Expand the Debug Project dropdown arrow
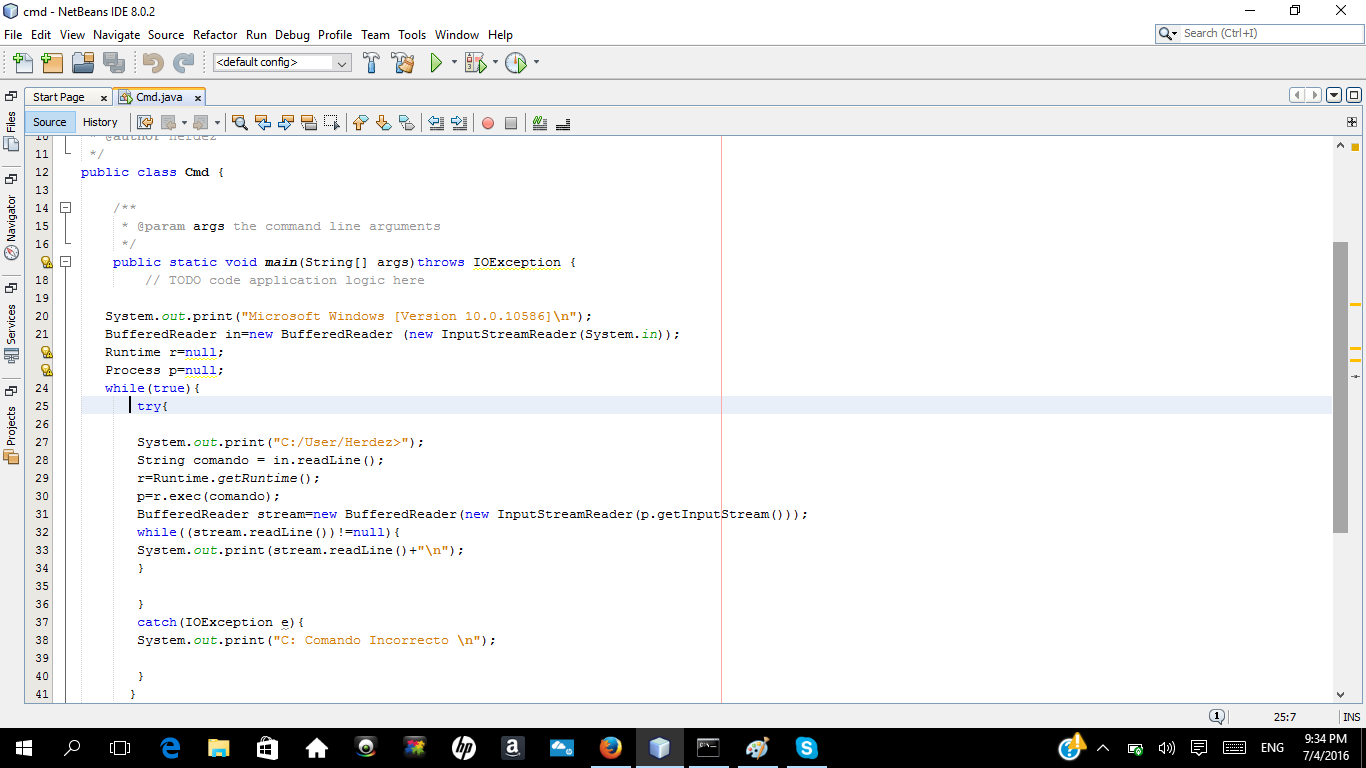This screenshot has width=1366, height=768. [x=495, y=63]
